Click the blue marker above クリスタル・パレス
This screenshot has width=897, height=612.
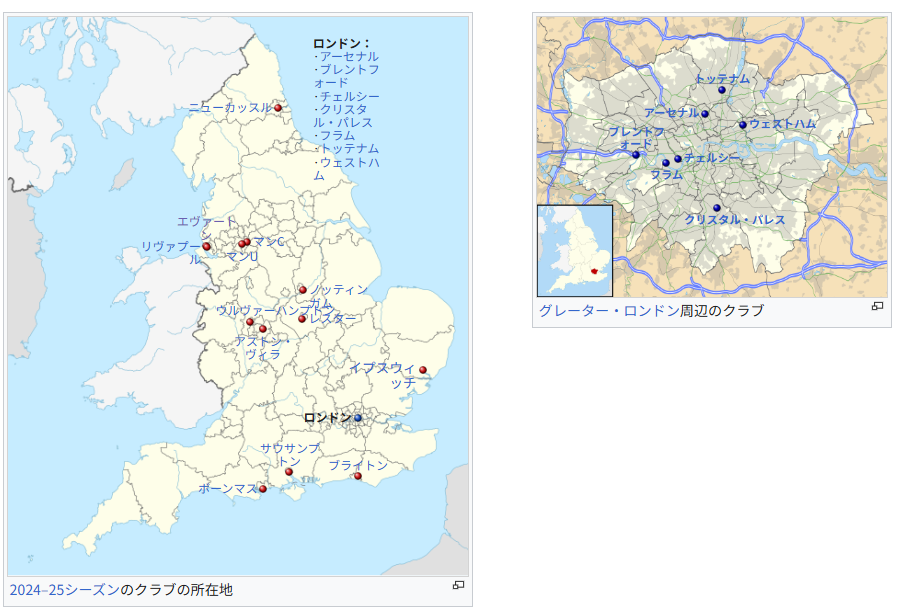click(x=717, y=208)
